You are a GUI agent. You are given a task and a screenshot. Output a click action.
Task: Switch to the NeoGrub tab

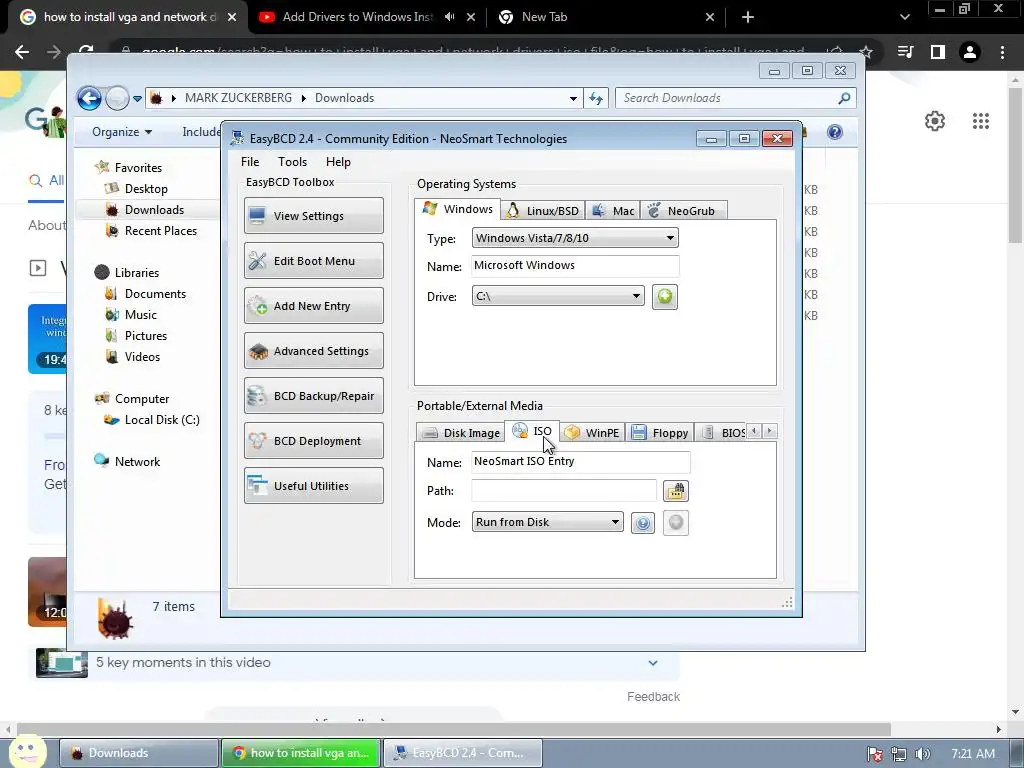point(683,211)
